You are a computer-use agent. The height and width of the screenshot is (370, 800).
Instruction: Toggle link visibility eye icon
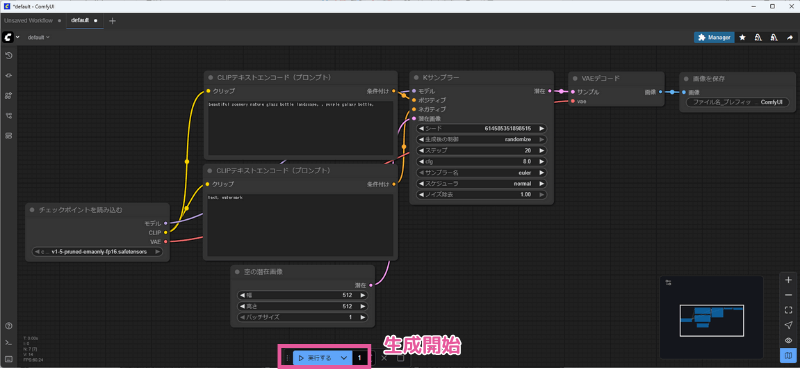(788, 340)
